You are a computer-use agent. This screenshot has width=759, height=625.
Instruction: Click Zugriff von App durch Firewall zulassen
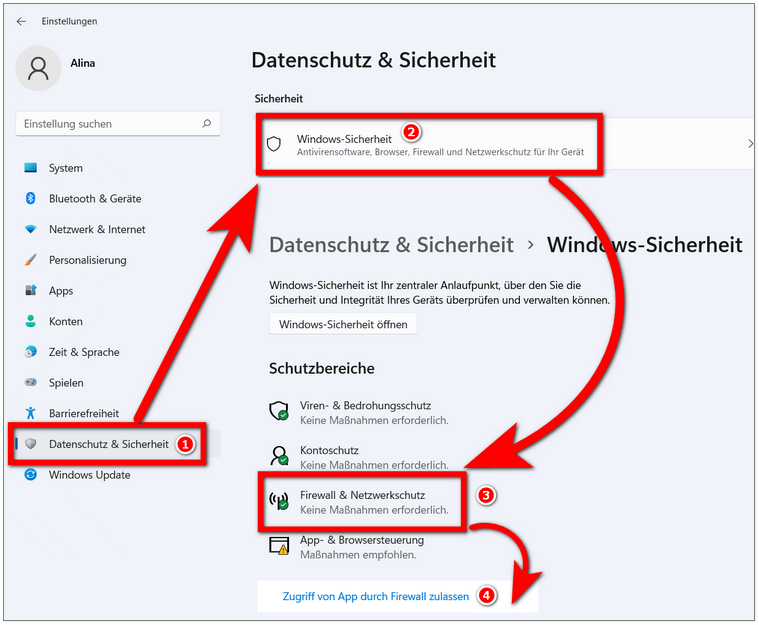pyautogui.click(x=376, y=596)
